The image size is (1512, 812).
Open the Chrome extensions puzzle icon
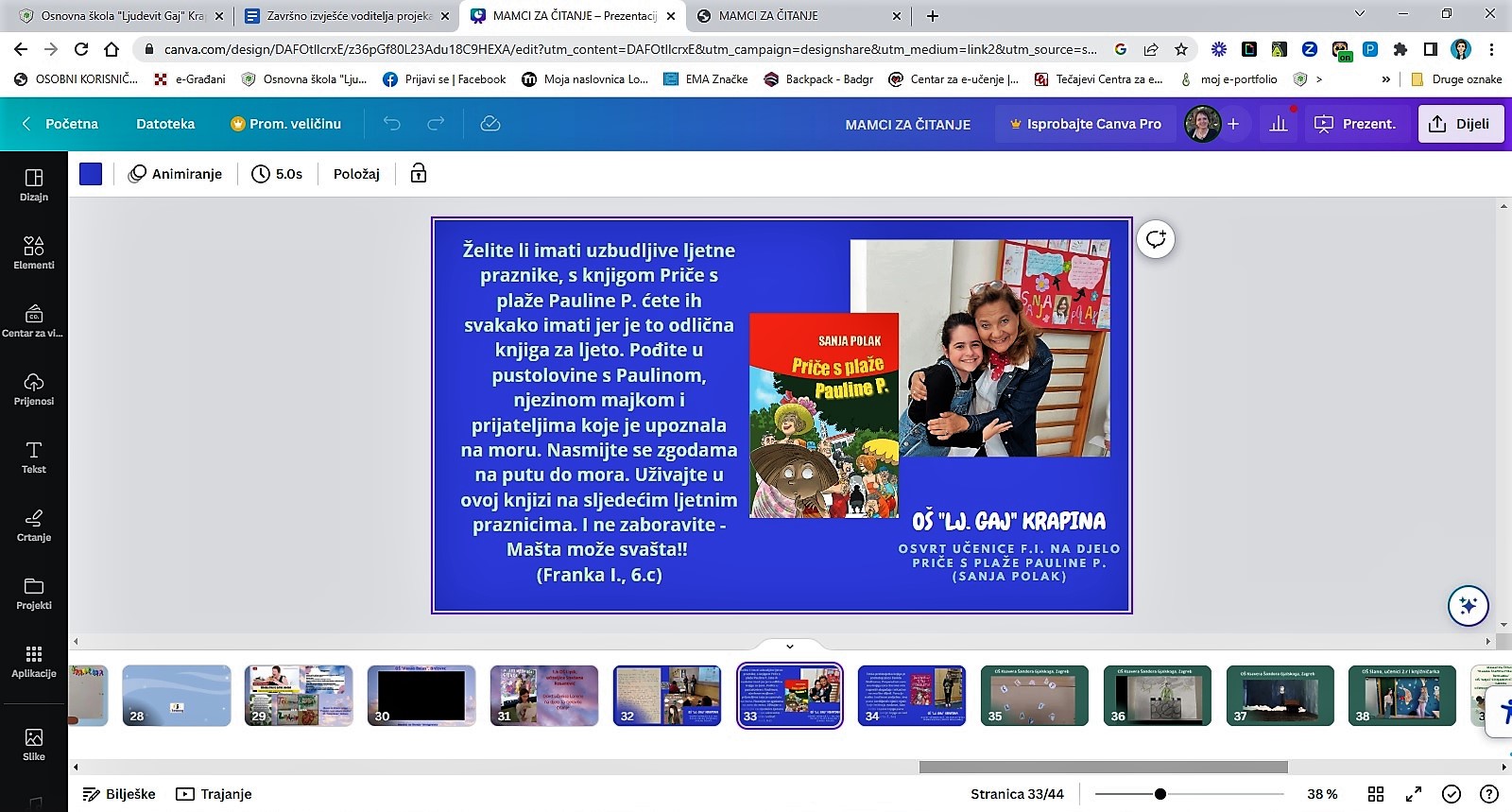coord(1400,49)
